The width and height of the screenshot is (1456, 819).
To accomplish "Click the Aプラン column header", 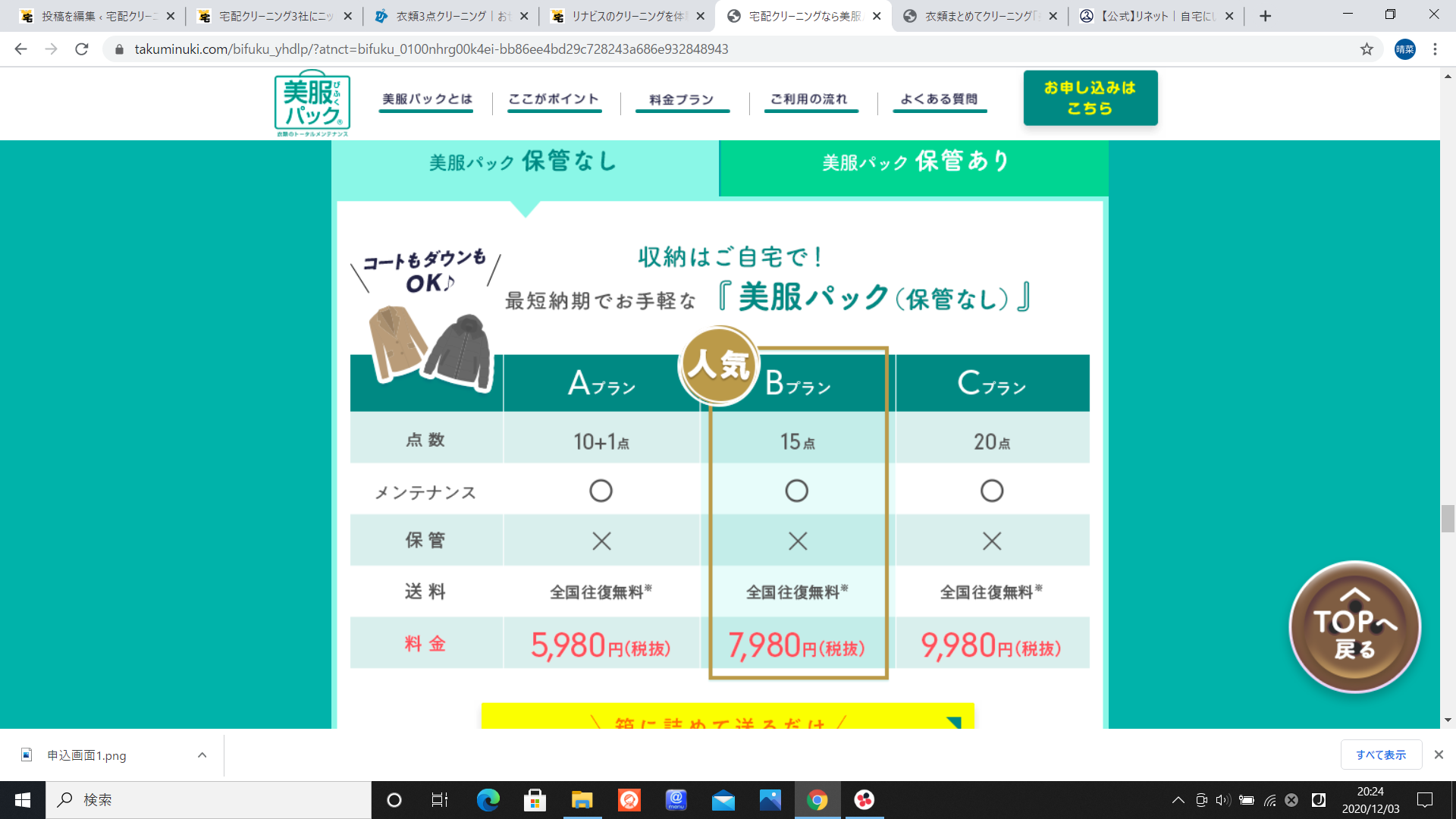I will click(x=602, y=383).
